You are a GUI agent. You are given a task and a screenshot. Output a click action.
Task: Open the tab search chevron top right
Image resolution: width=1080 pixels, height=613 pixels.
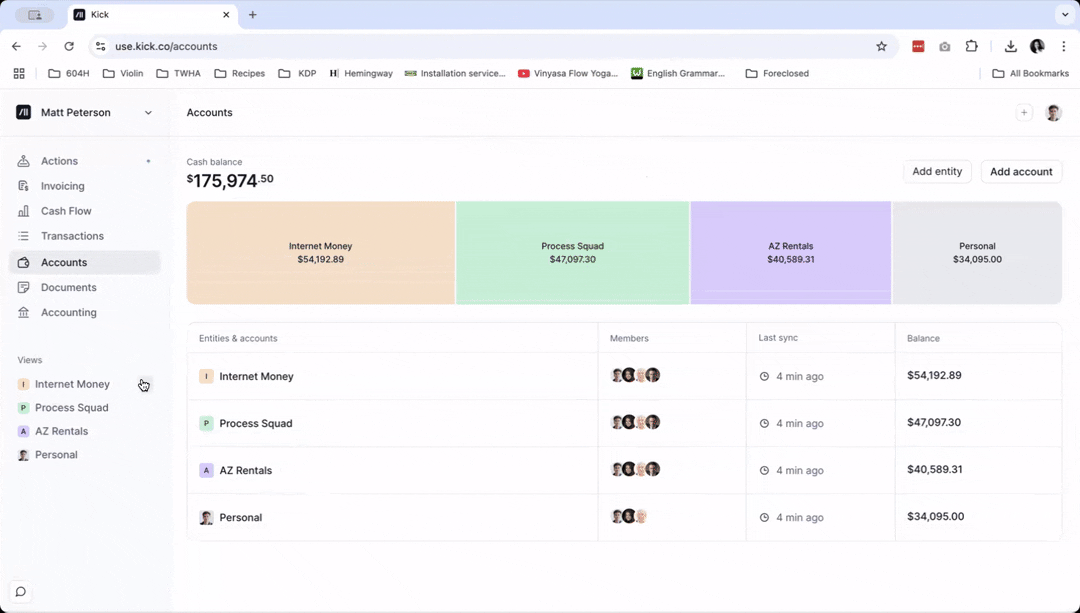point(1063,14)
